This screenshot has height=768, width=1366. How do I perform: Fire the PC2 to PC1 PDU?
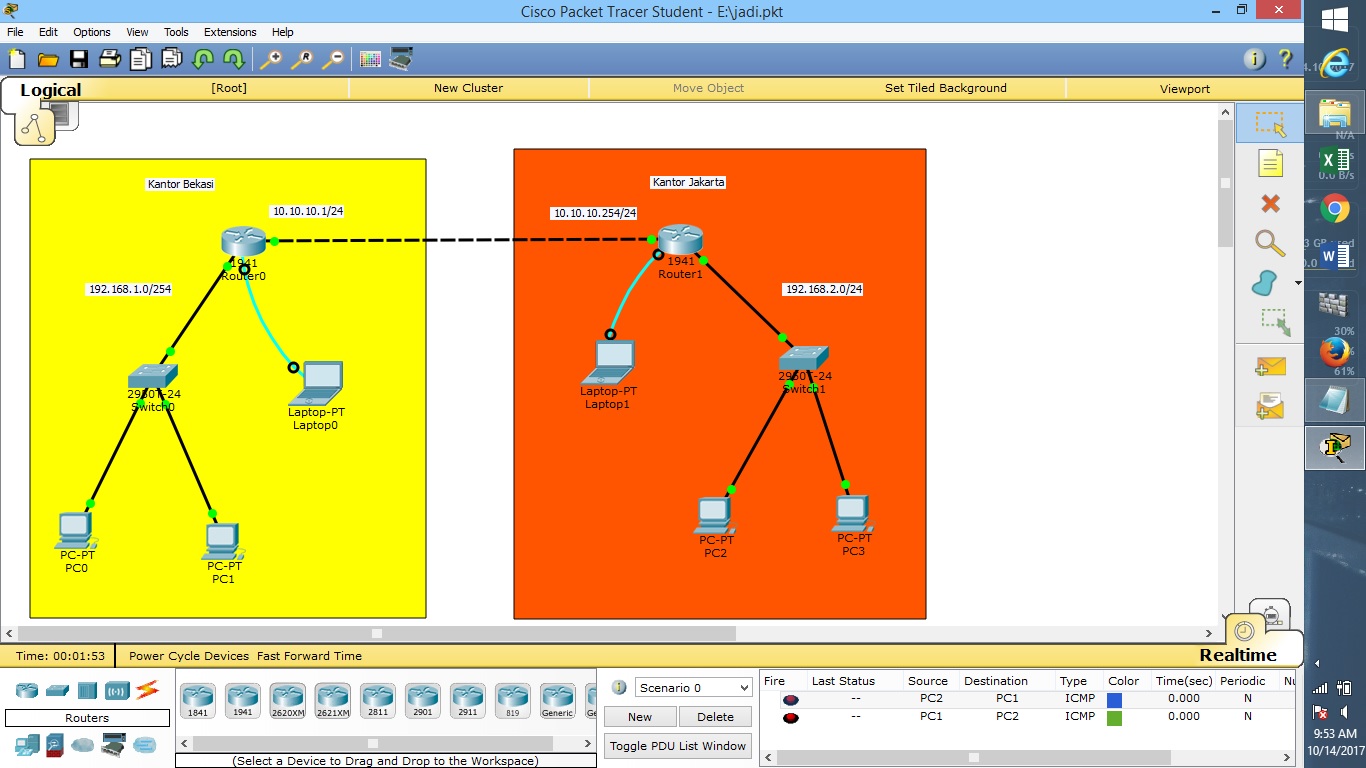pos(791,700)
